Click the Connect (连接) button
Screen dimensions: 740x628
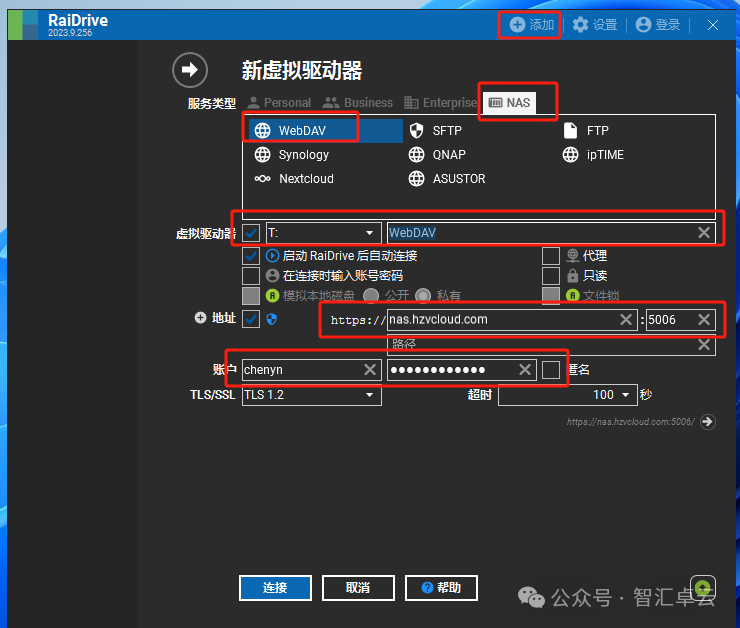275,588
